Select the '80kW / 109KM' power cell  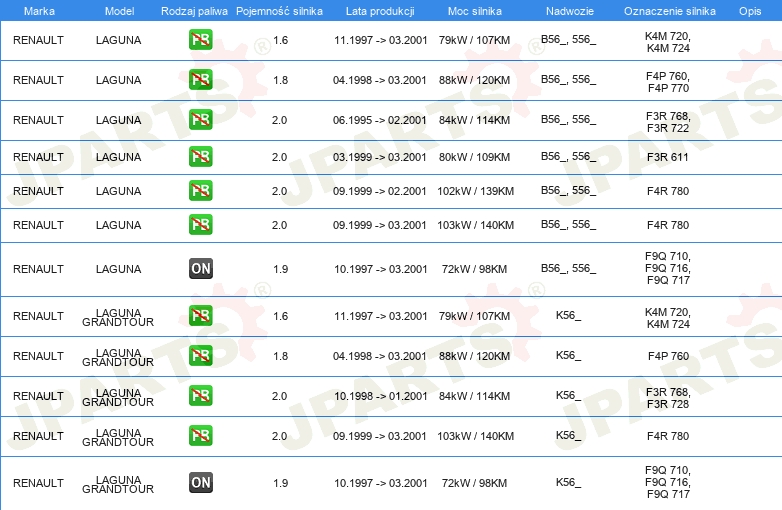coord(474,157)
